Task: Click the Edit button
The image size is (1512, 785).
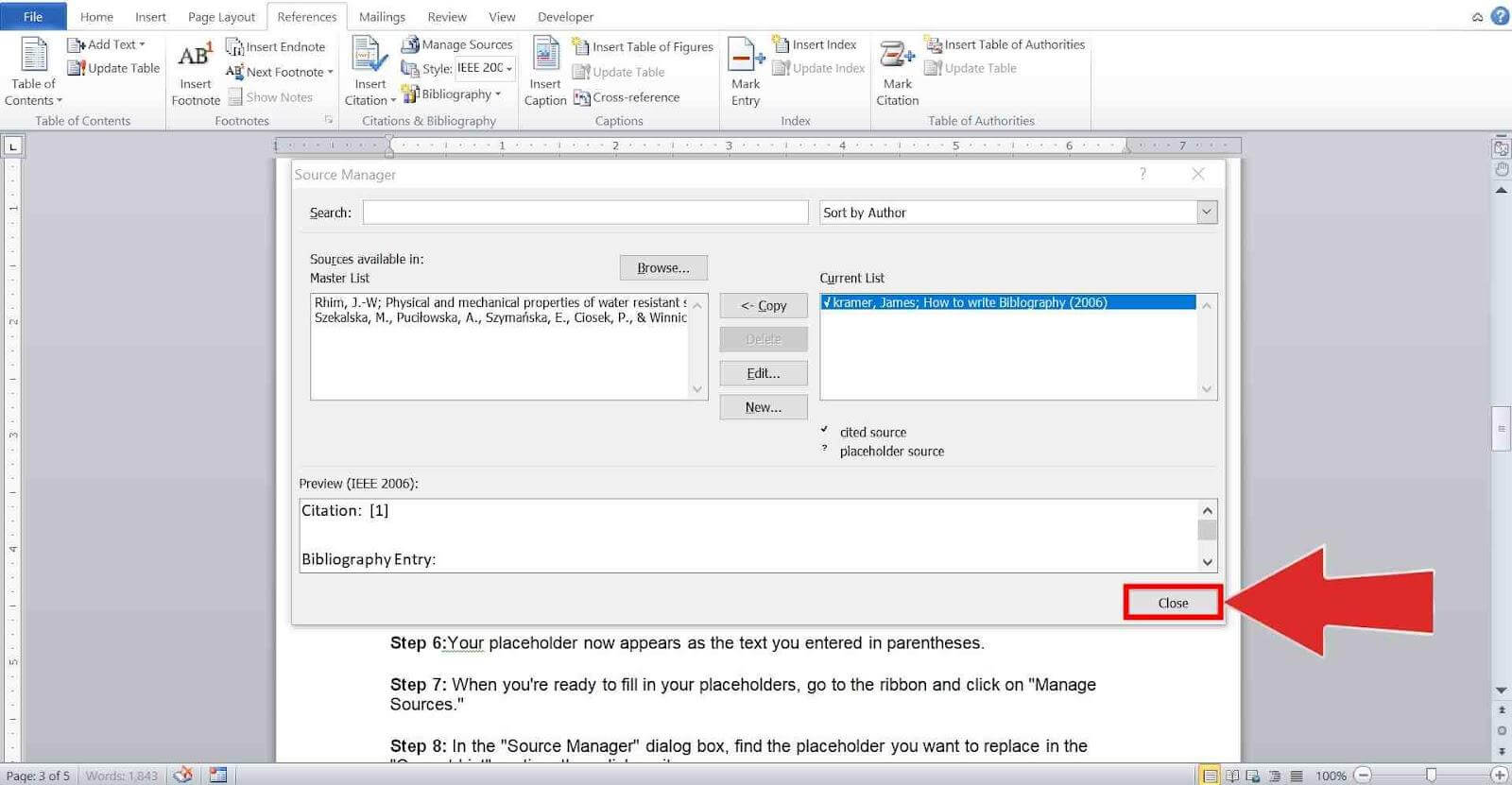Action: (764, 373)
